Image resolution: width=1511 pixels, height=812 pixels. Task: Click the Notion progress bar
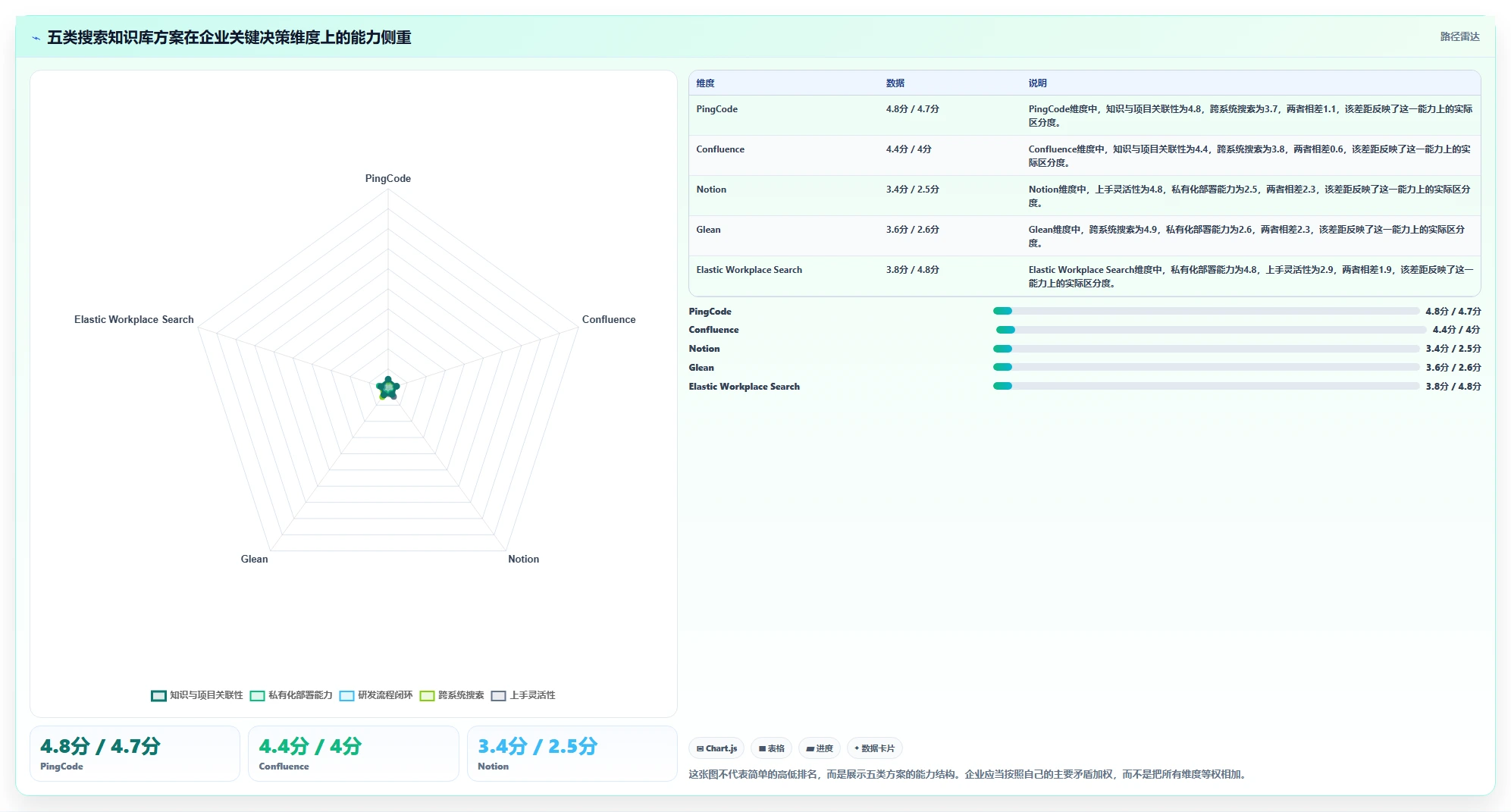[1205, 349]
